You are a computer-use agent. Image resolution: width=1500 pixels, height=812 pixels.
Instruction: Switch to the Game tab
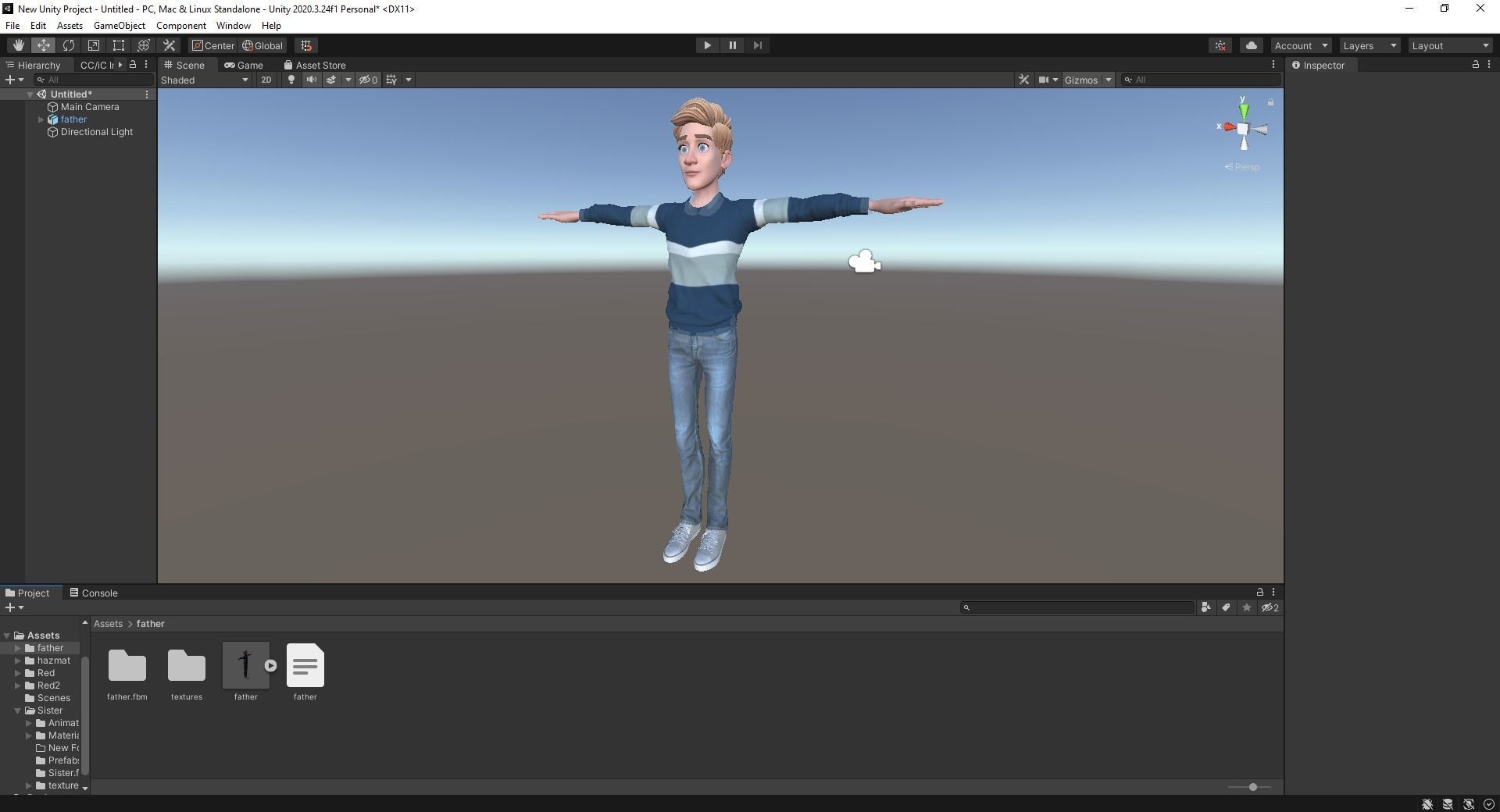[x=244, y=65]
